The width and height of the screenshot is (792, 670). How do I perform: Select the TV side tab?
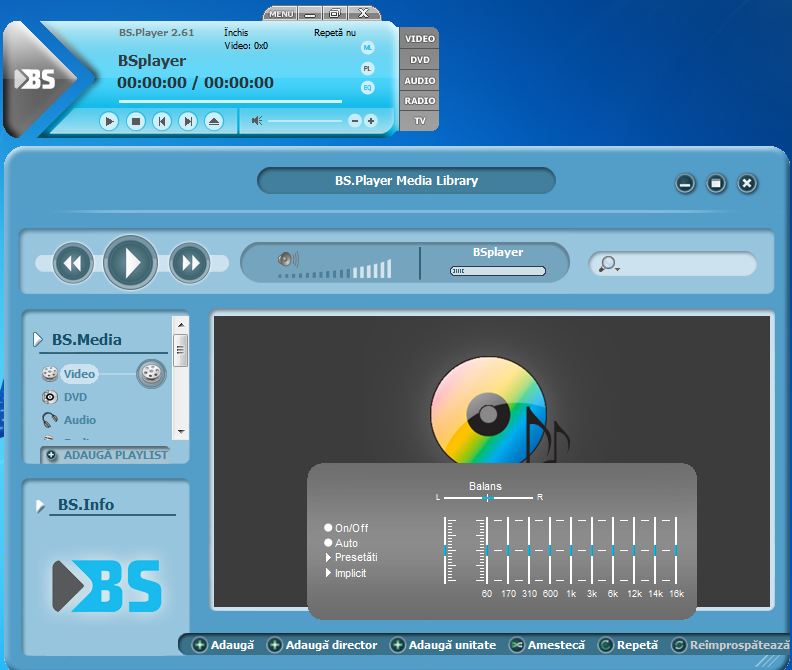(x=419, y=121)
